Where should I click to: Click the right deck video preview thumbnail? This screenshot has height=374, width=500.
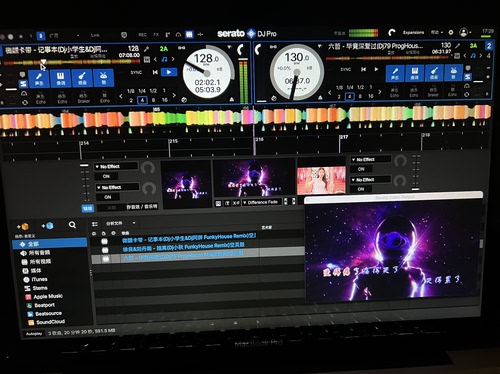(321, 180)
